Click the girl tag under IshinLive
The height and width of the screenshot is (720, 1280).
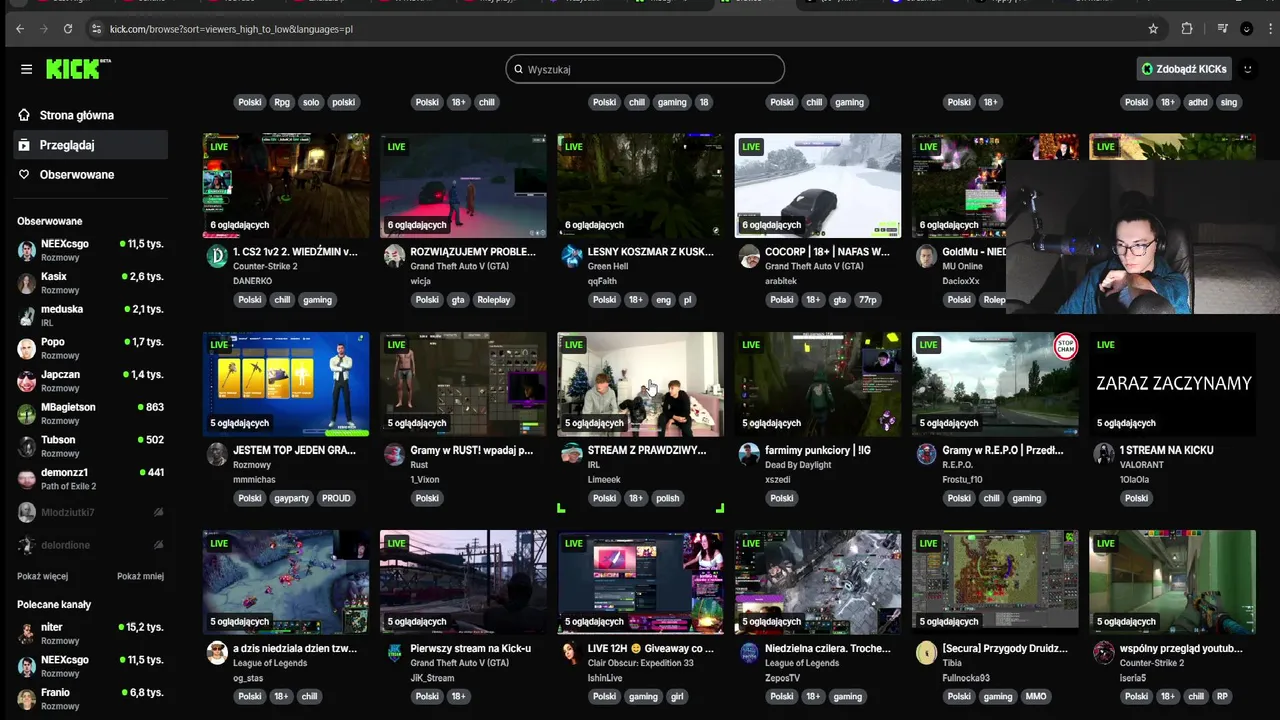coord(677,696)
